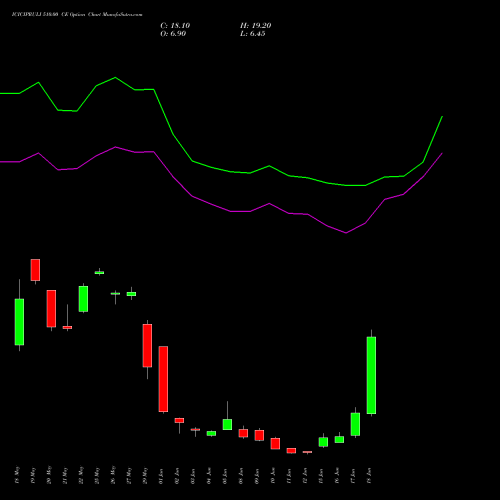Image resolution: width=500 pixels, height=500 pixels.
Task: Select the close value C: 18.10
Action: click(175, 26)
